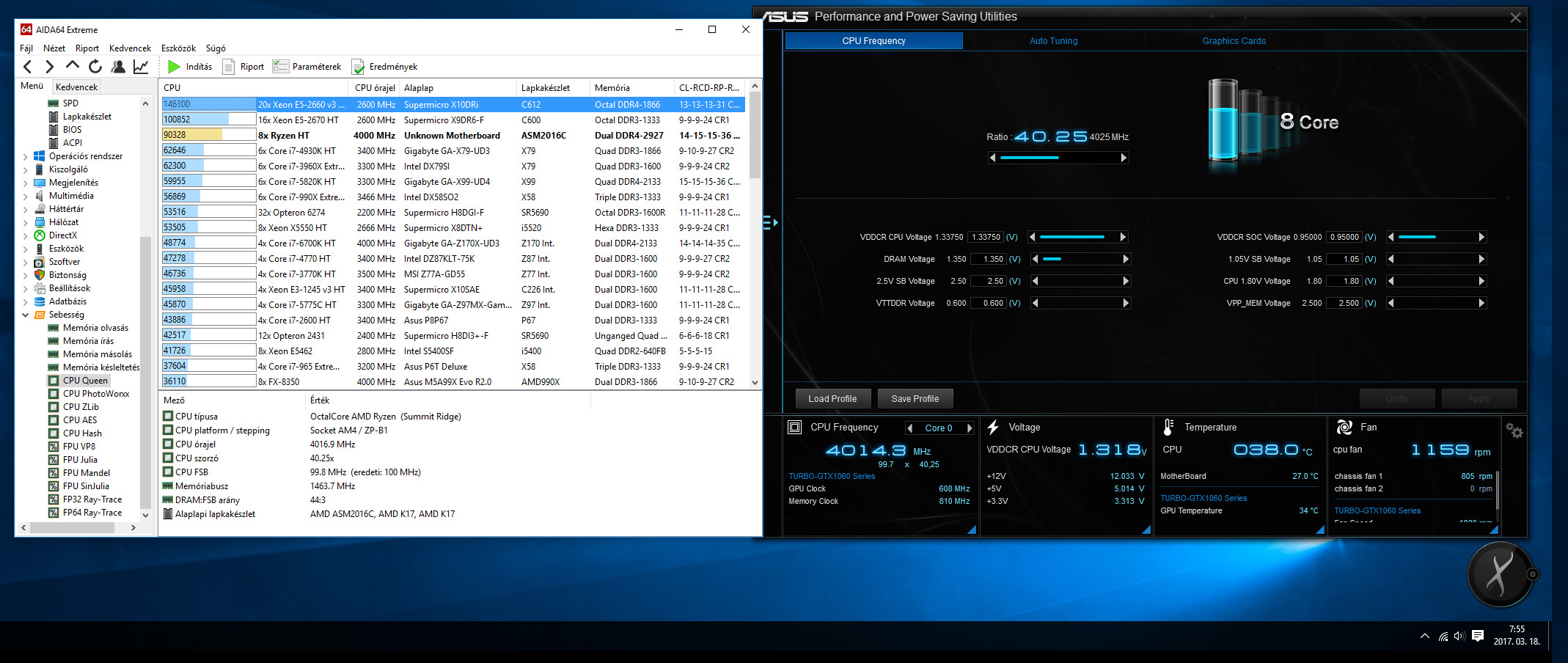Click the AIDA64 refresh icon

[x=95, y=67]
